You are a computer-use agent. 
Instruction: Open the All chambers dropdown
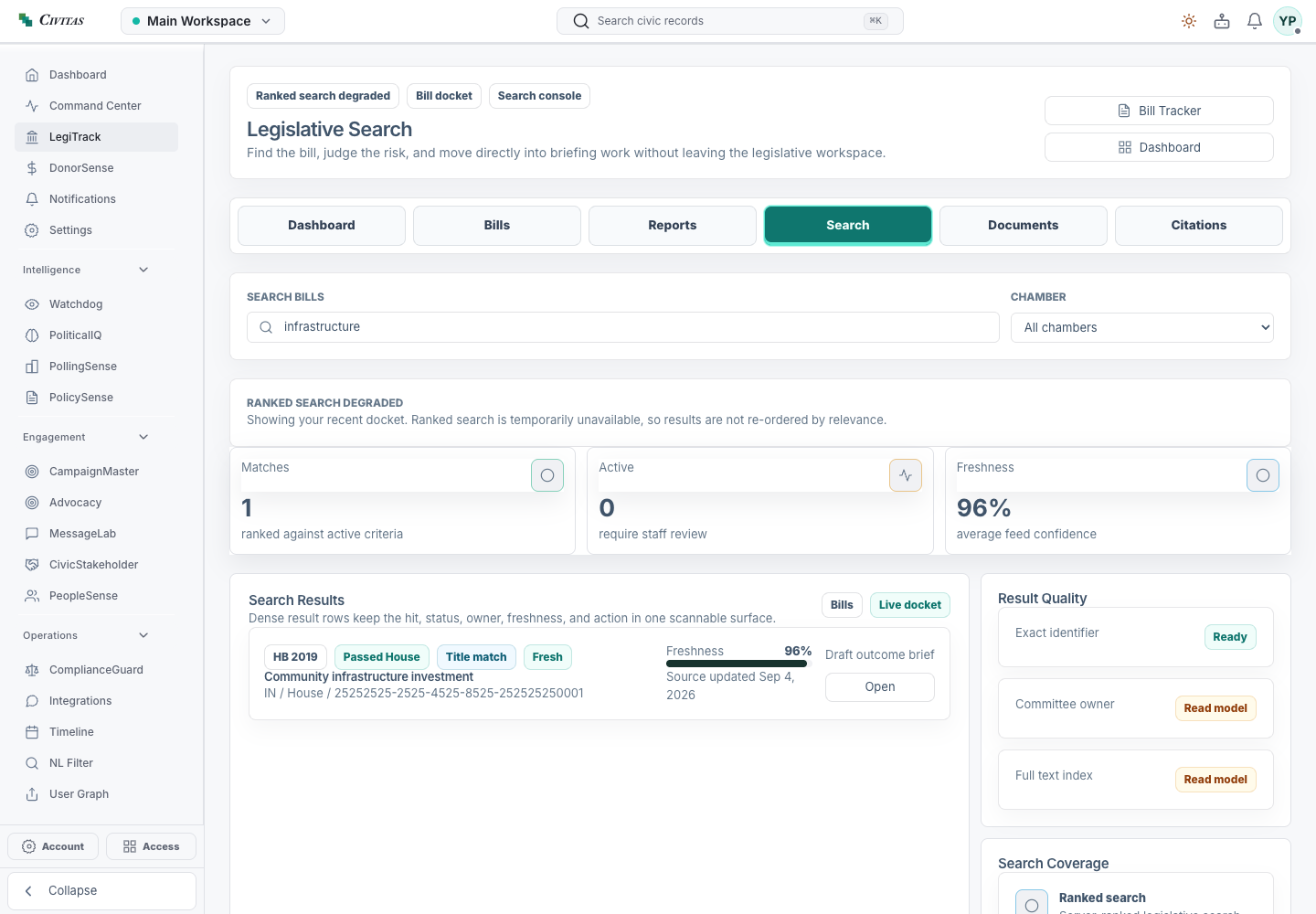pyautogui.click(x=1142, y=327)
